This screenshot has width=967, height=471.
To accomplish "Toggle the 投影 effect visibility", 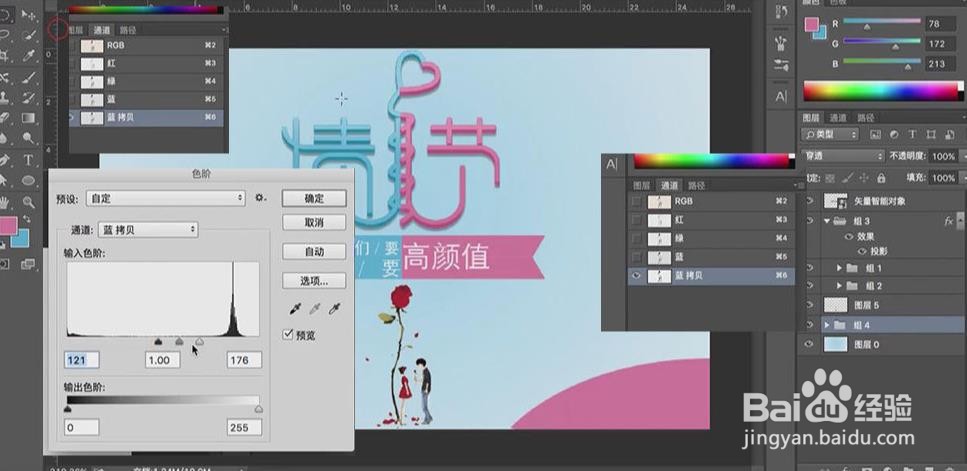I will click(x=862, y=251).
